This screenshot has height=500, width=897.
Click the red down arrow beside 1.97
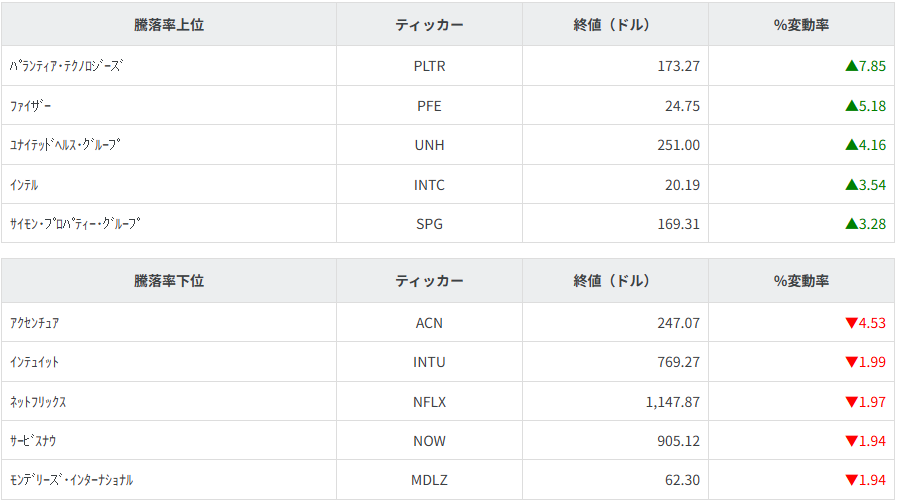(x=851, y=402)
